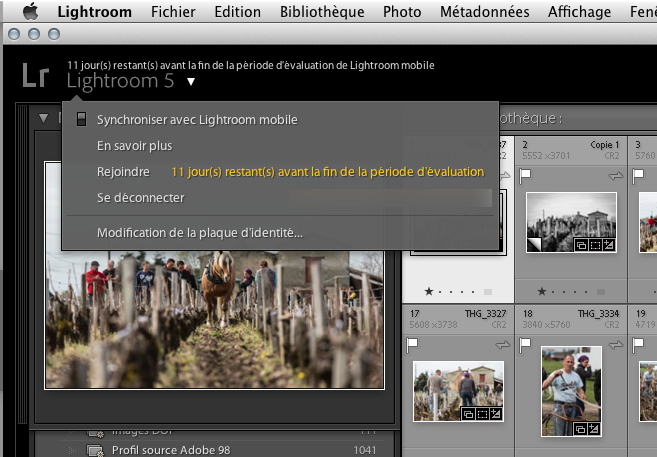Click the develop adjustments badge on photo 18
This screenshot has width=657, height=457.
pyautogui.click(x=594, y=429)
